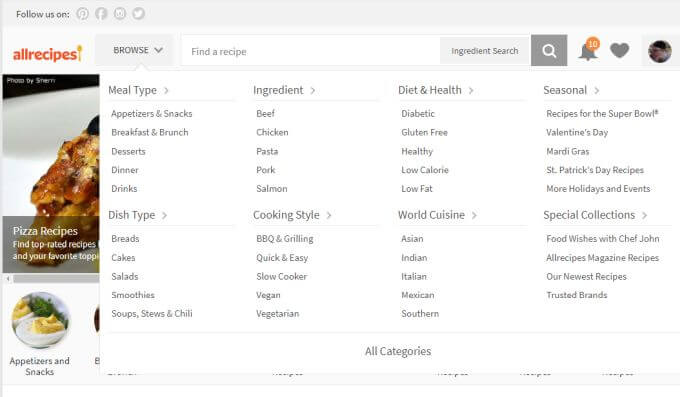This screenshot has width=680, height=397.
Task: Open the user profile avatar
Action: click(x=660, y=51)
